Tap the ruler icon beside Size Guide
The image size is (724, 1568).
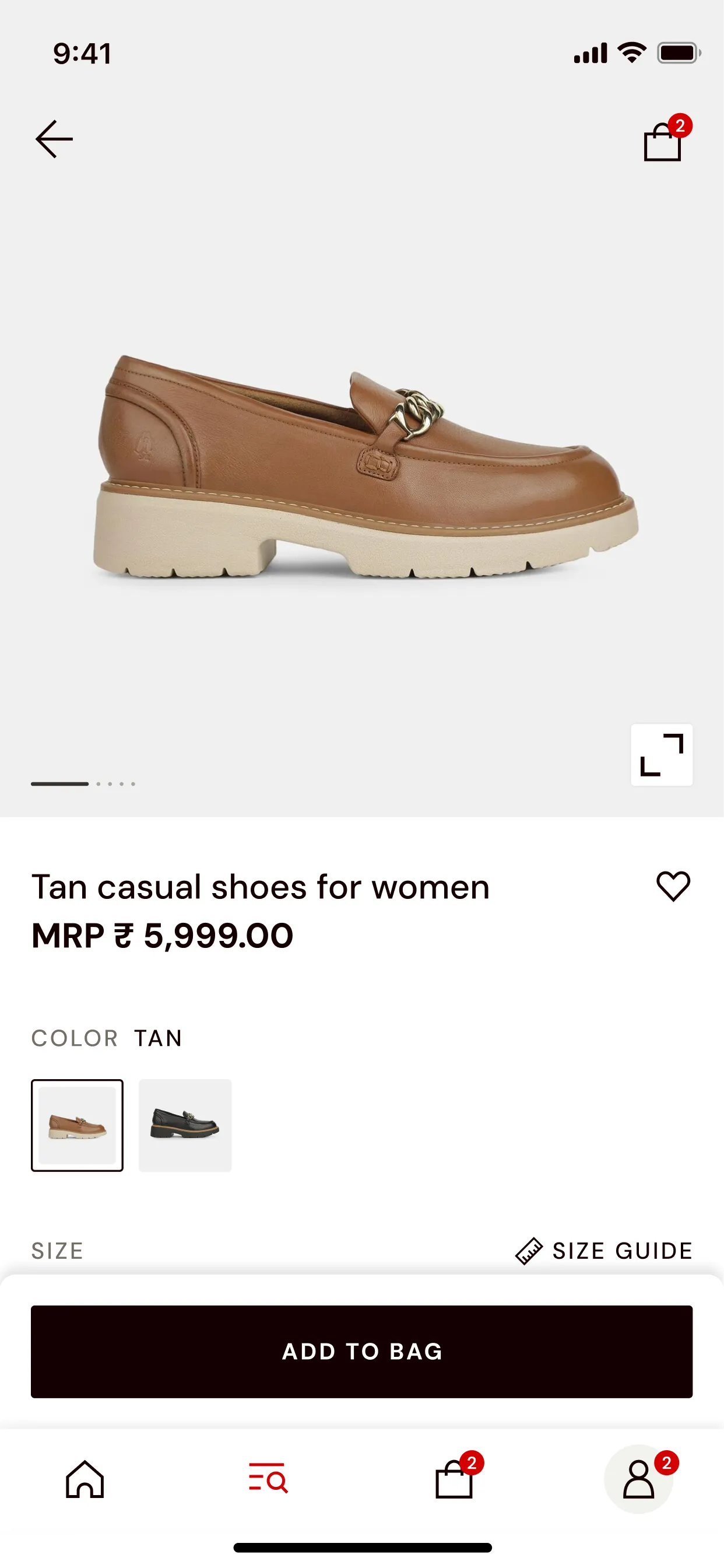(x=529, y=1251)
